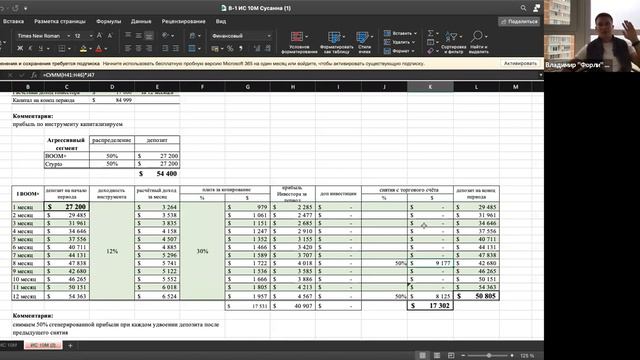Open the Рецензирование tab
Image resolution: width=640 pixels, height=360 pixels.
(183, 21)
